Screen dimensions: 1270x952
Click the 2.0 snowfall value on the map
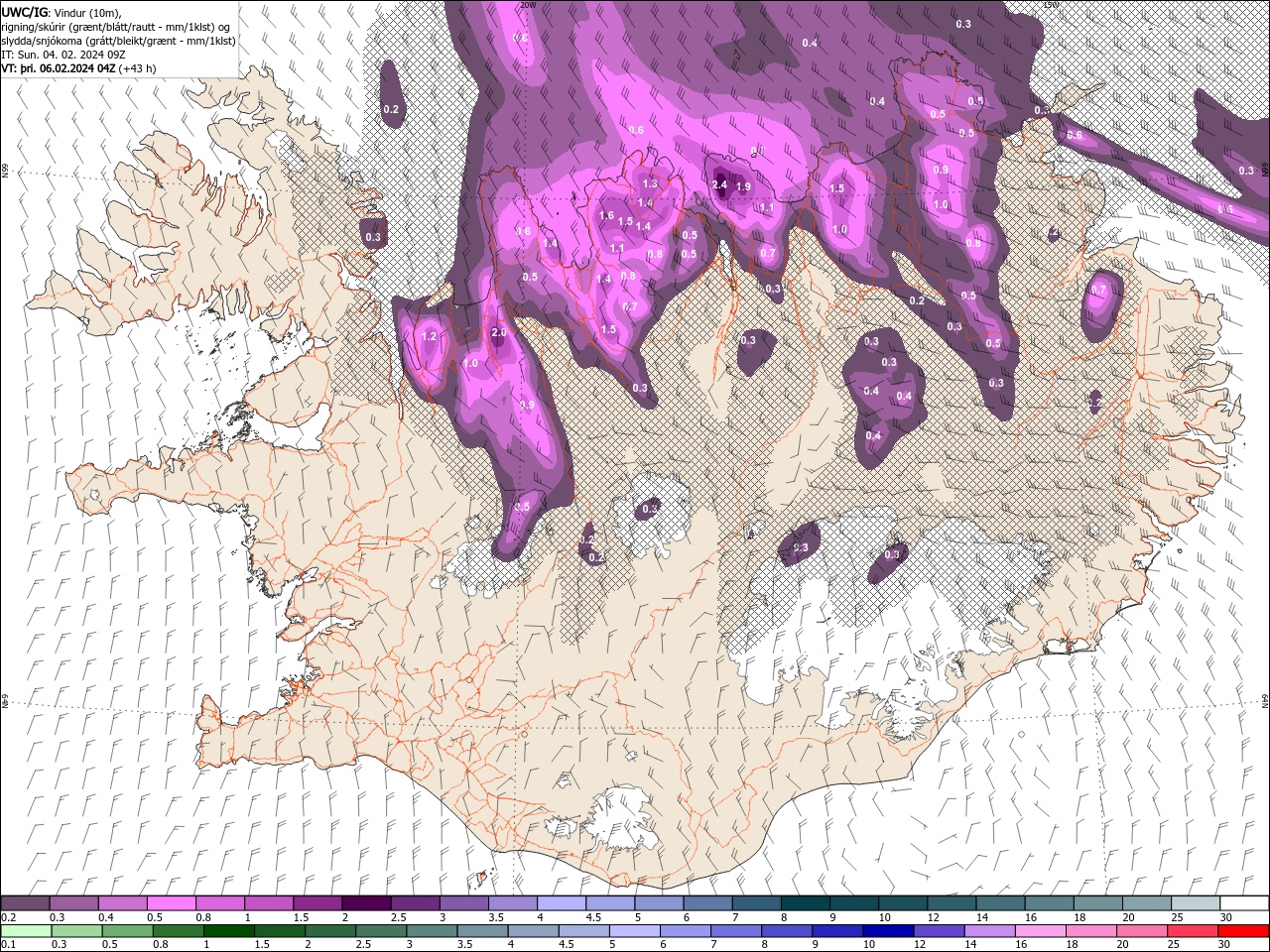(x=499, y=333)
